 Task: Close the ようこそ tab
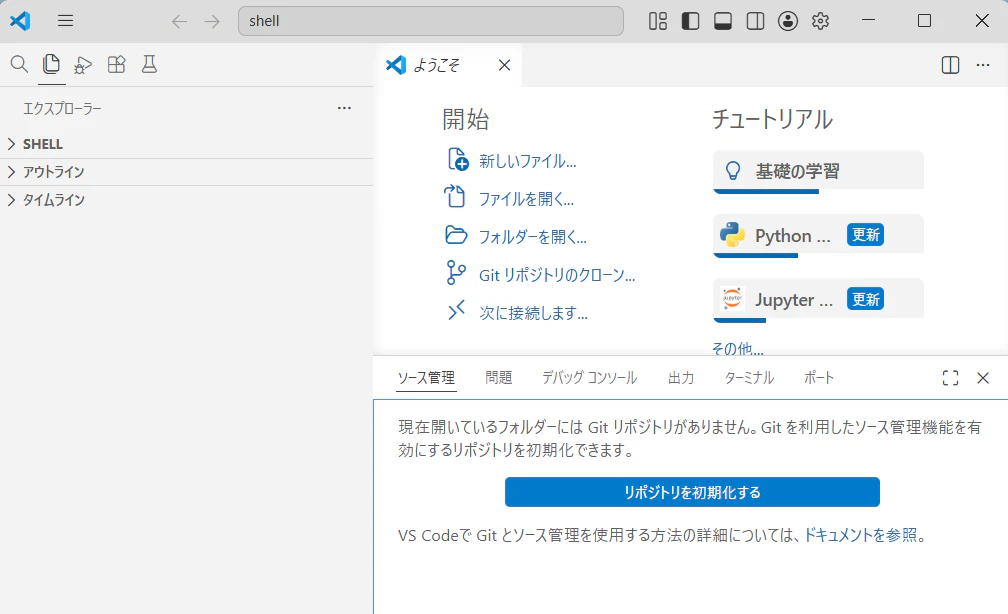click(x=505, y=65)
